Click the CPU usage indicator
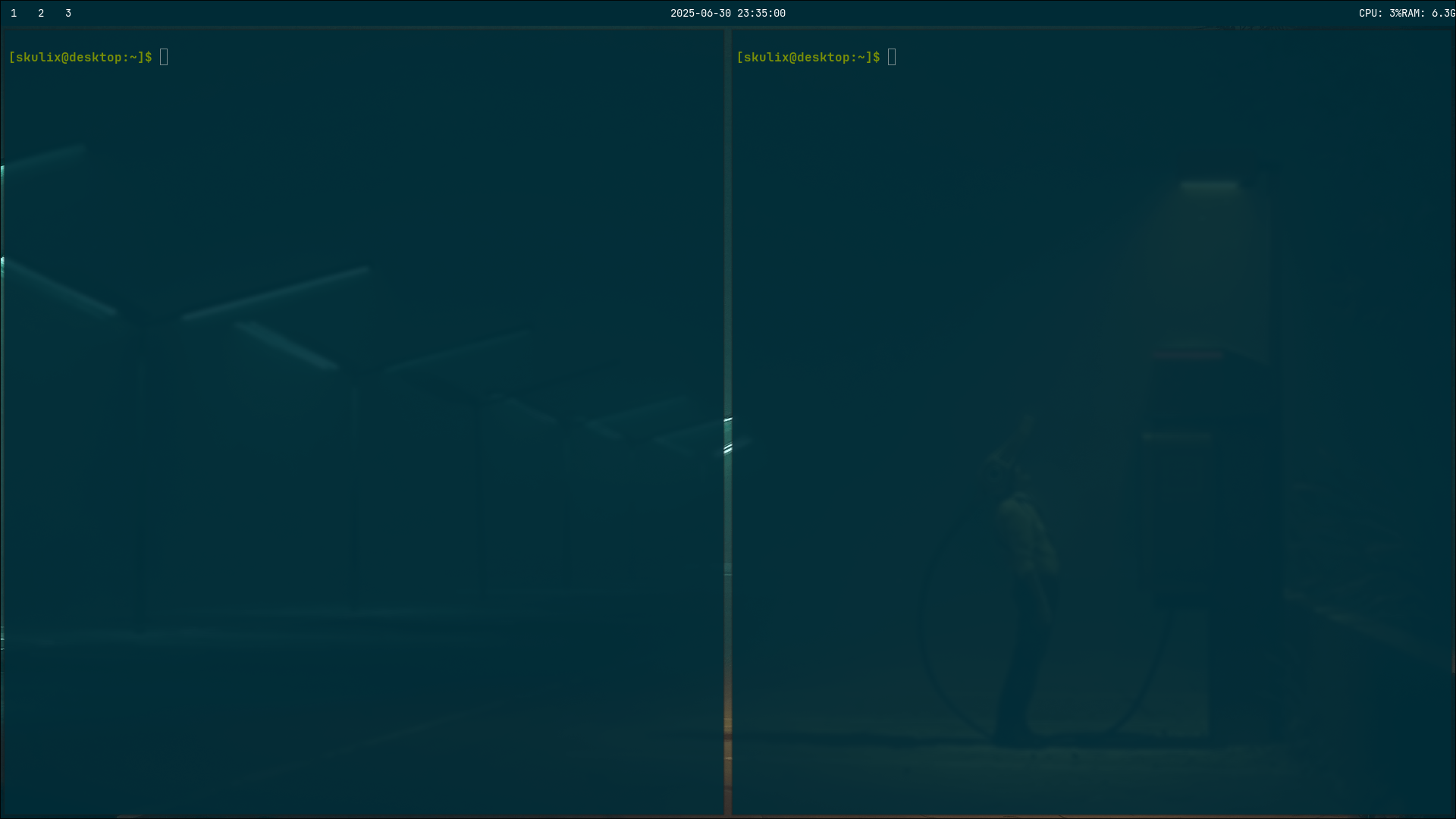The image size is (1456, 819). [x=1380, y=13]
